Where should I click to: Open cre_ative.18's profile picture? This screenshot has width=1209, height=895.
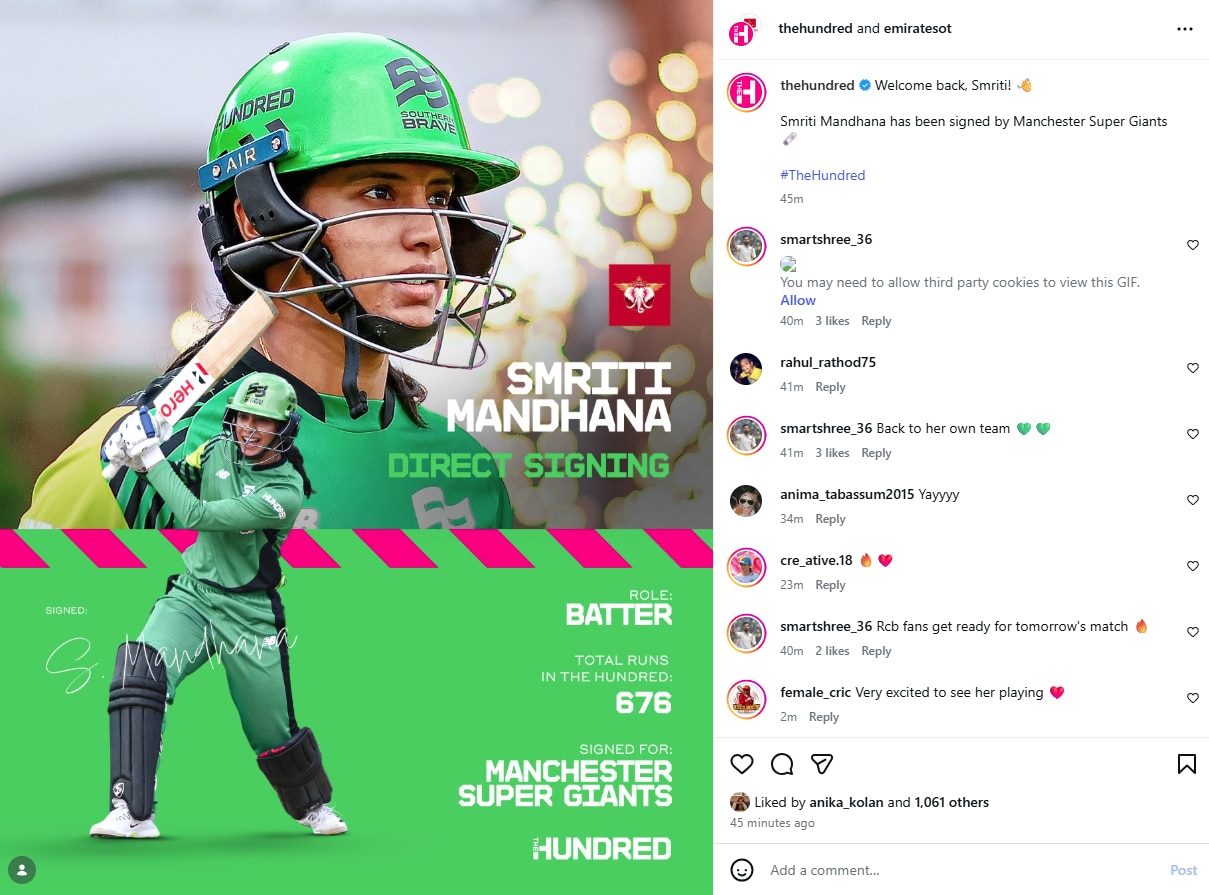746,567
